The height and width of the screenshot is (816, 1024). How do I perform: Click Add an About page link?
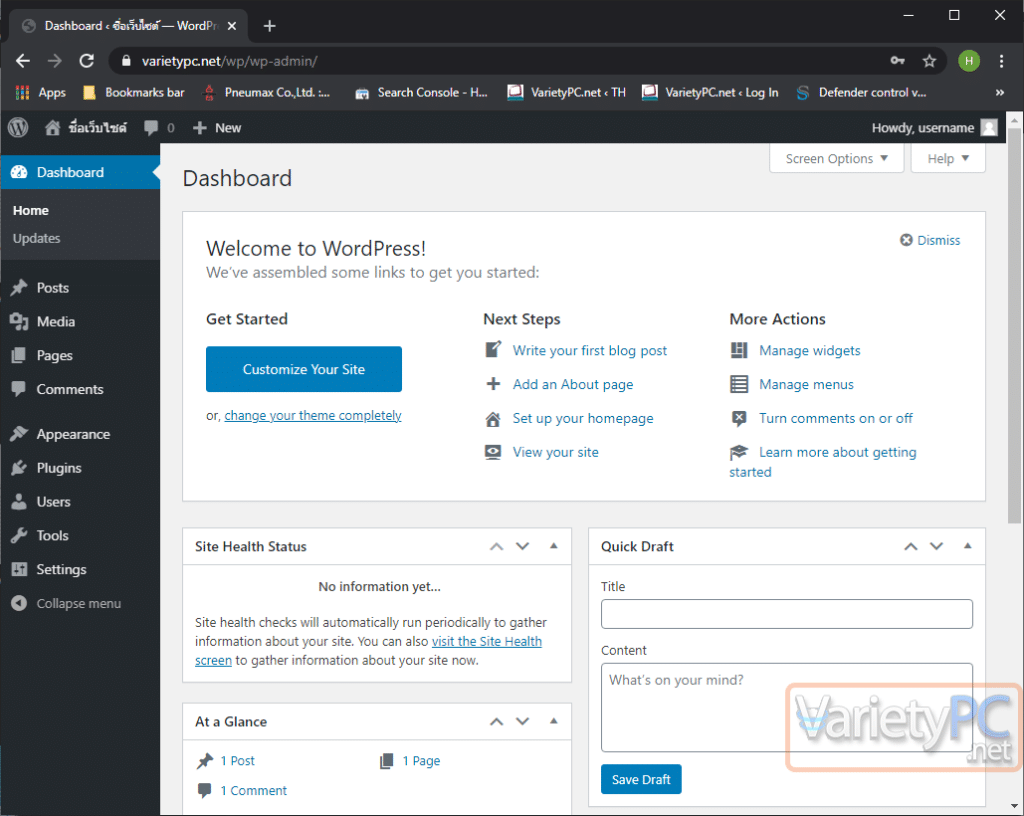click(x=573, y=384)
